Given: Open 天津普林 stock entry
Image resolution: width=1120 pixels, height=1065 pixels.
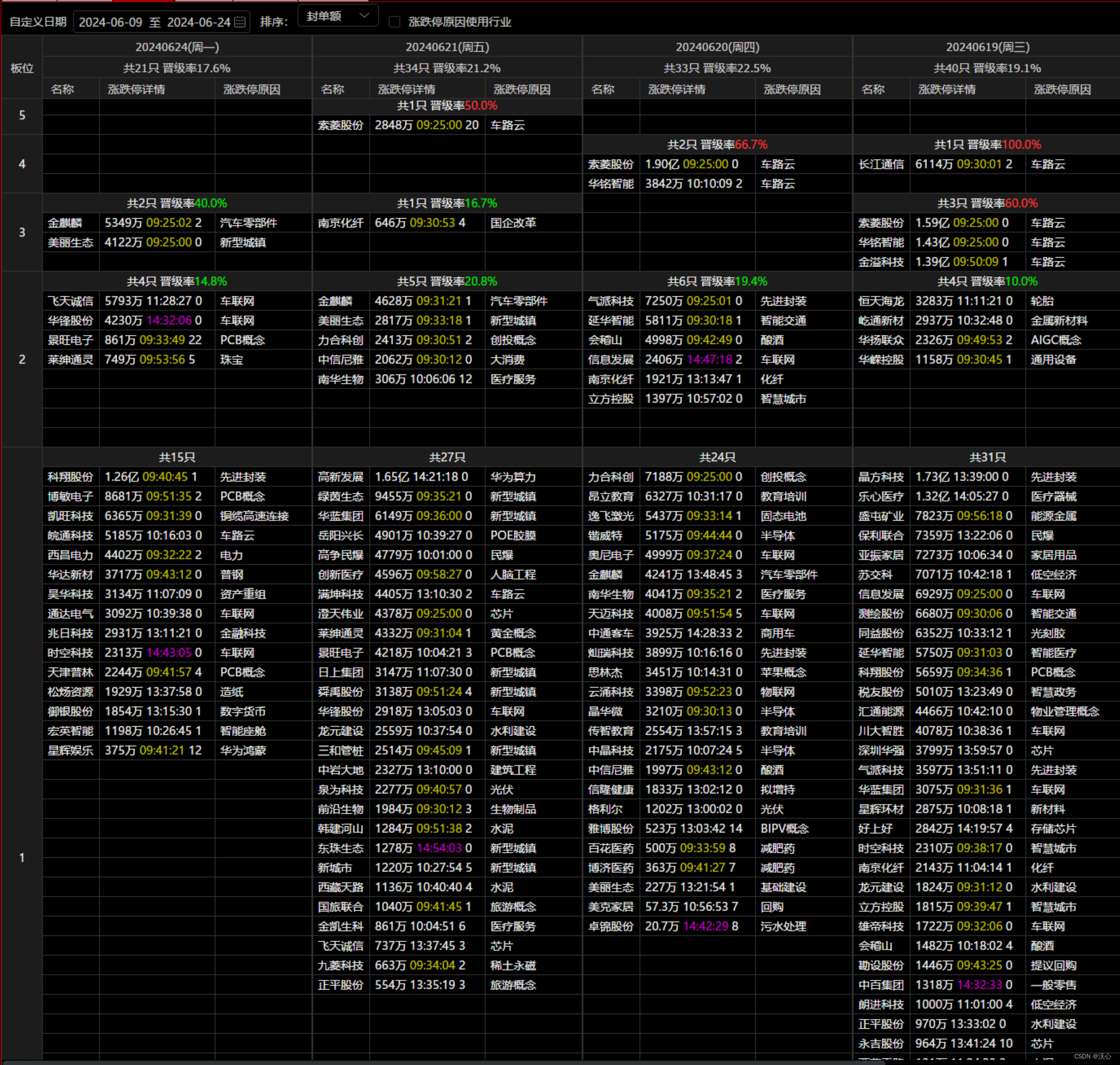Looking at the screenshot, I should point(71,673).
